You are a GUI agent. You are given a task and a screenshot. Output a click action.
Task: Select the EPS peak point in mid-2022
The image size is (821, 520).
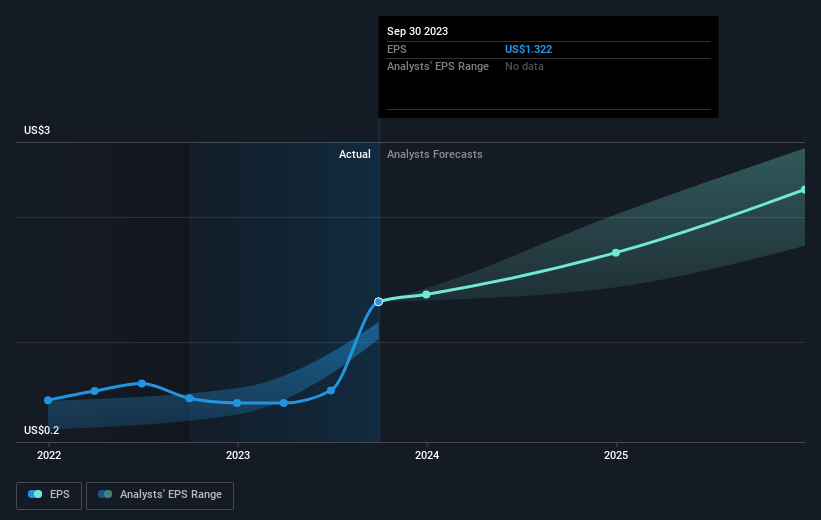142,383
